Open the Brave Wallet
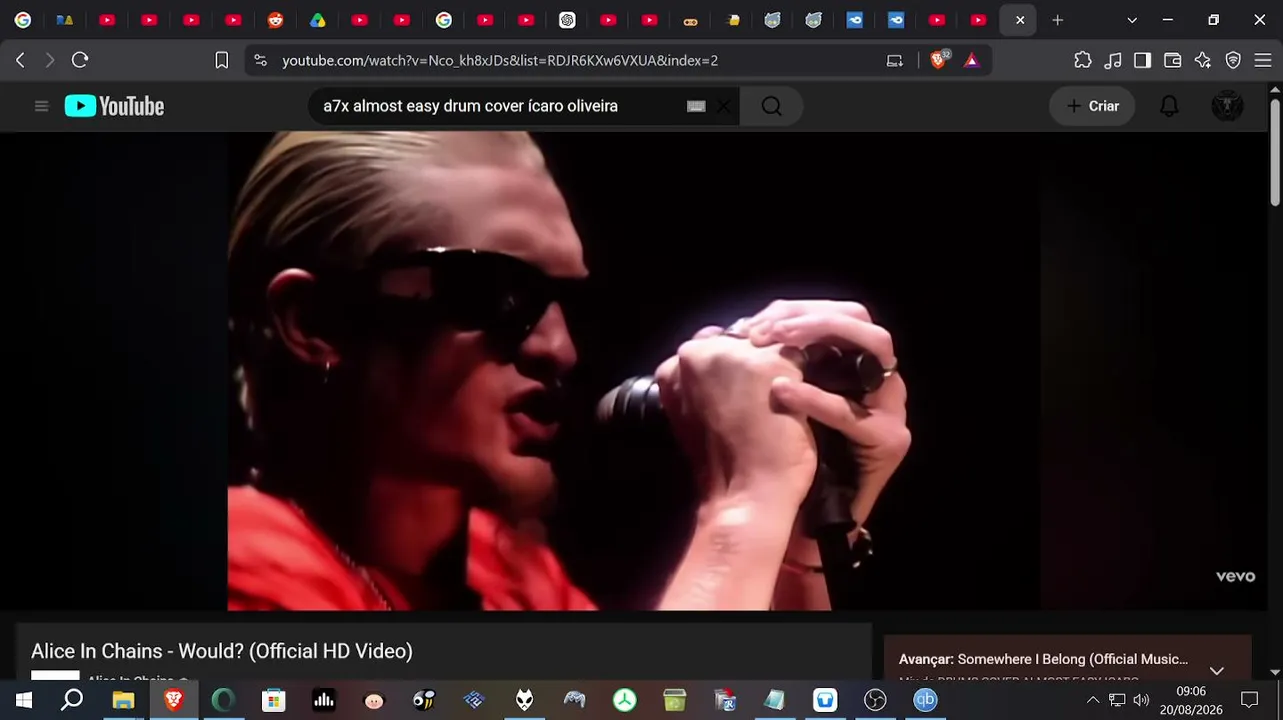Viewport: 1283px width, 720px height. coord(1172,60)
